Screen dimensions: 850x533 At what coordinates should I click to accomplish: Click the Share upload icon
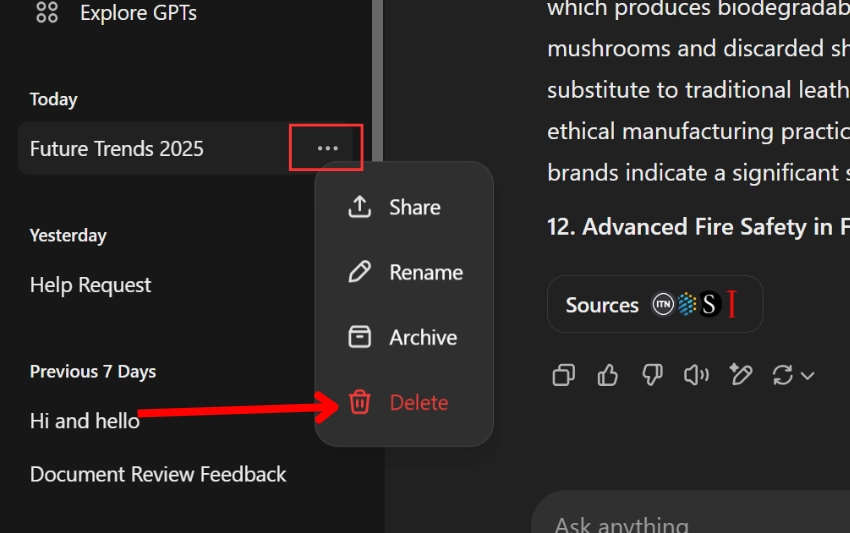[x=359, y=207]
